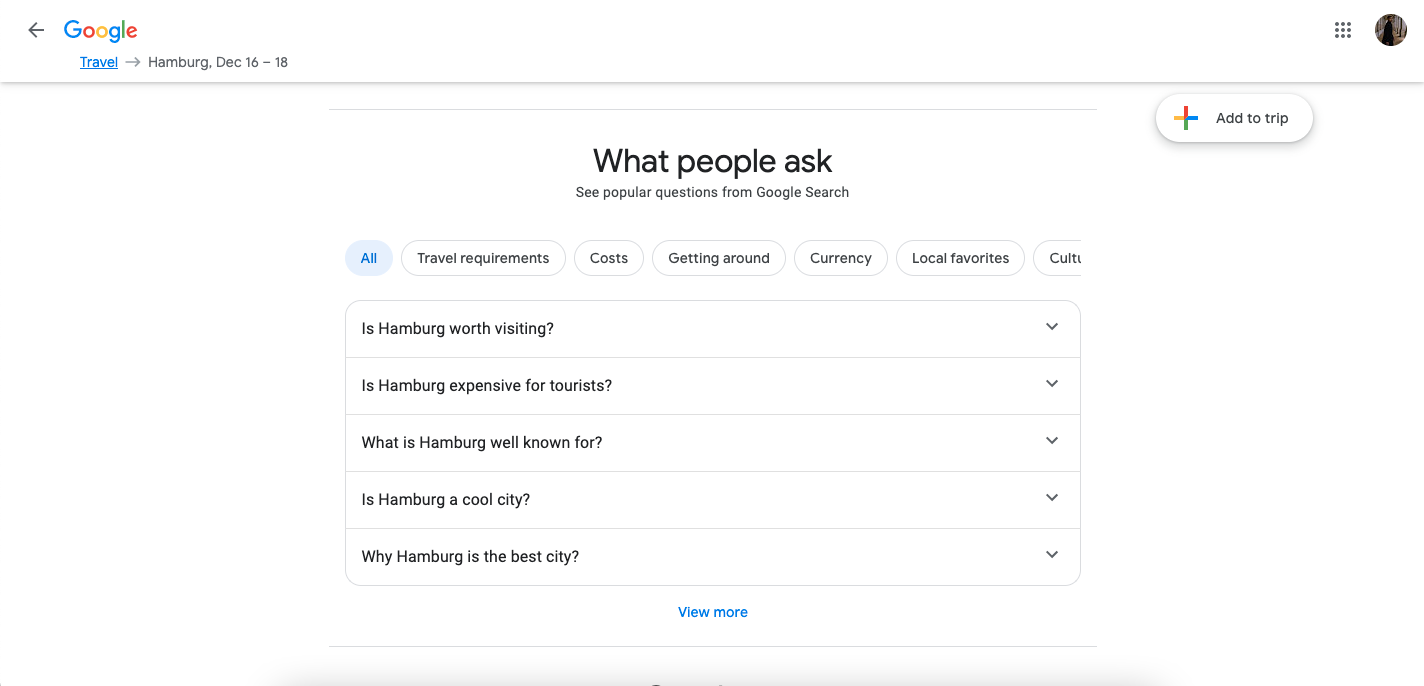Screen dimensions: 1424x686
Task: Select the All filter chip
Action: [x=369, y=258]
